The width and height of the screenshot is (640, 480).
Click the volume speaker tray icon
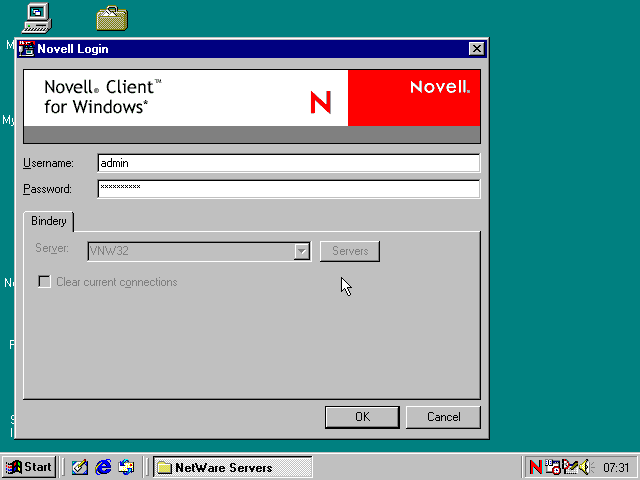pos(586,467)
